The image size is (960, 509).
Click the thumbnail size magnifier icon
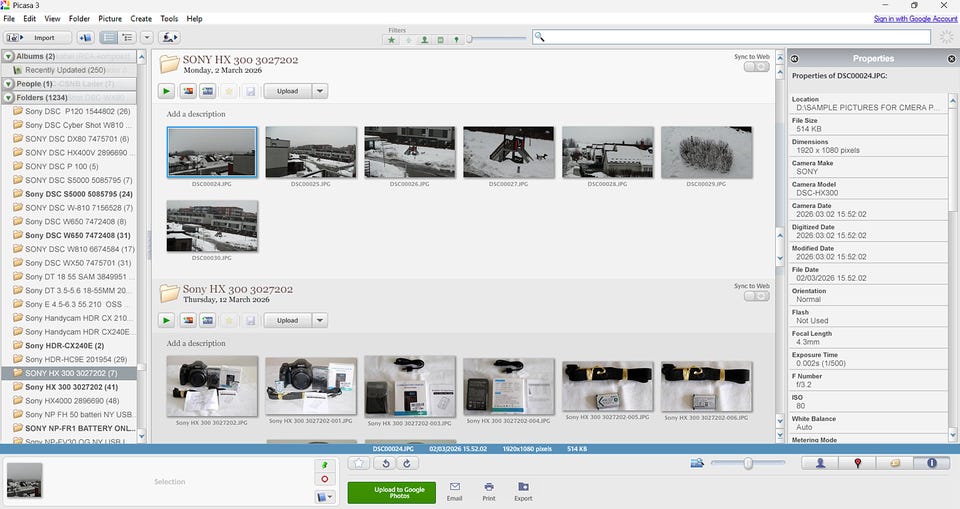coord(697,463)
